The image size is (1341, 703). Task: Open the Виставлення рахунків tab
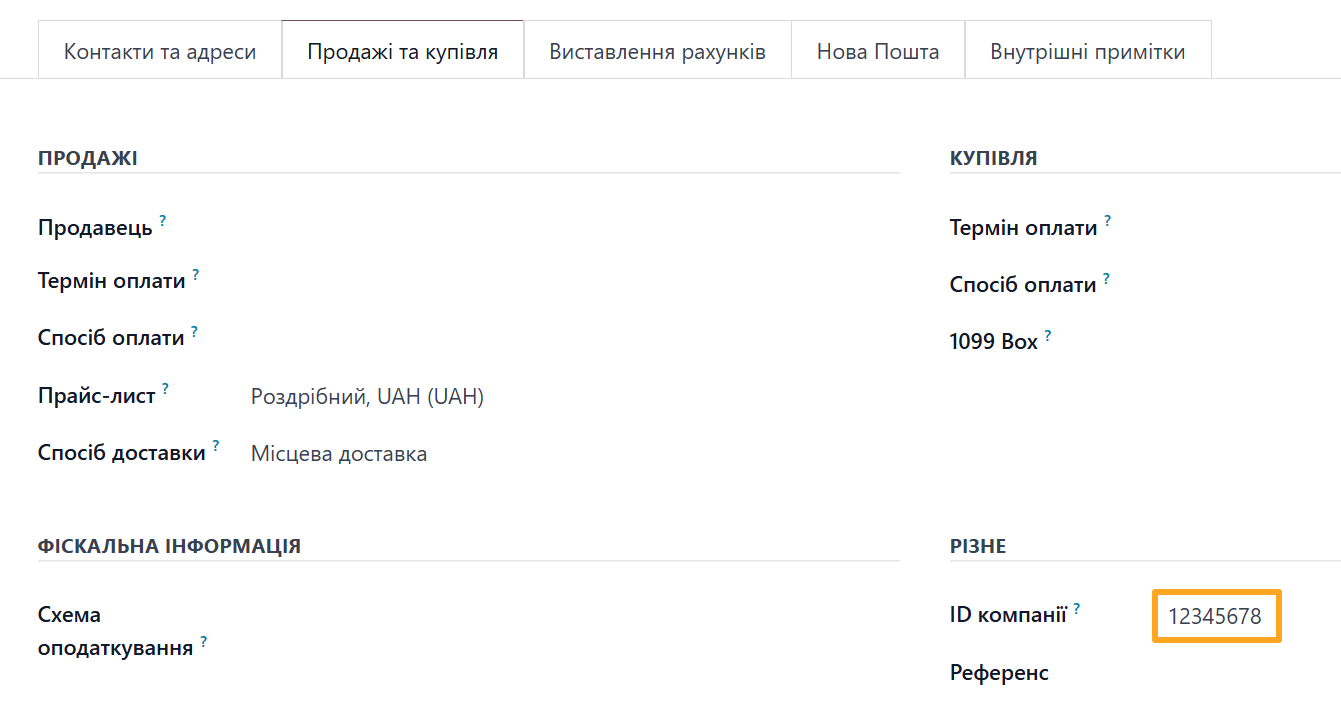(657, 49)
